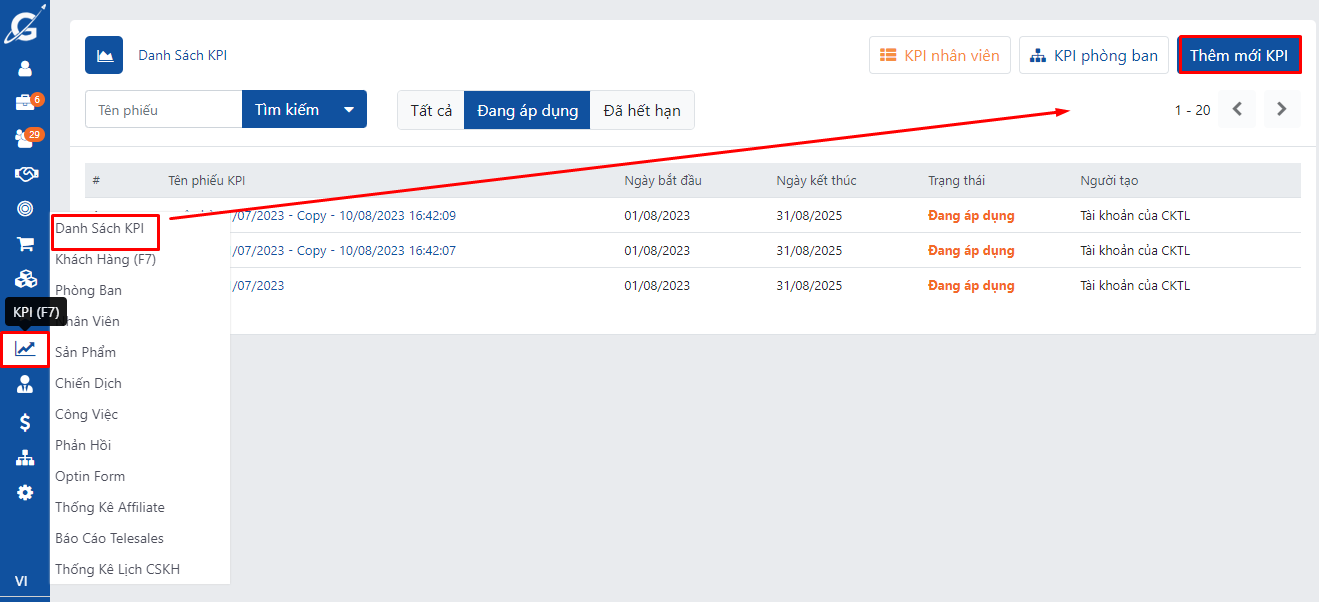Select the 'Đang áp dụng' filter

tap(527, 110)
